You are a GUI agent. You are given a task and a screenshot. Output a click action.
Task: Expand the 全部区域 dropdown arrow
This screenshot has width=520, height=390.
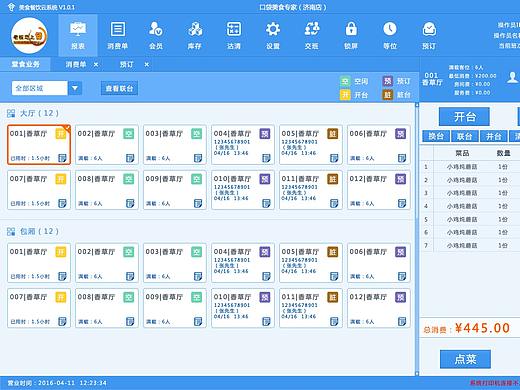[75, 88]
